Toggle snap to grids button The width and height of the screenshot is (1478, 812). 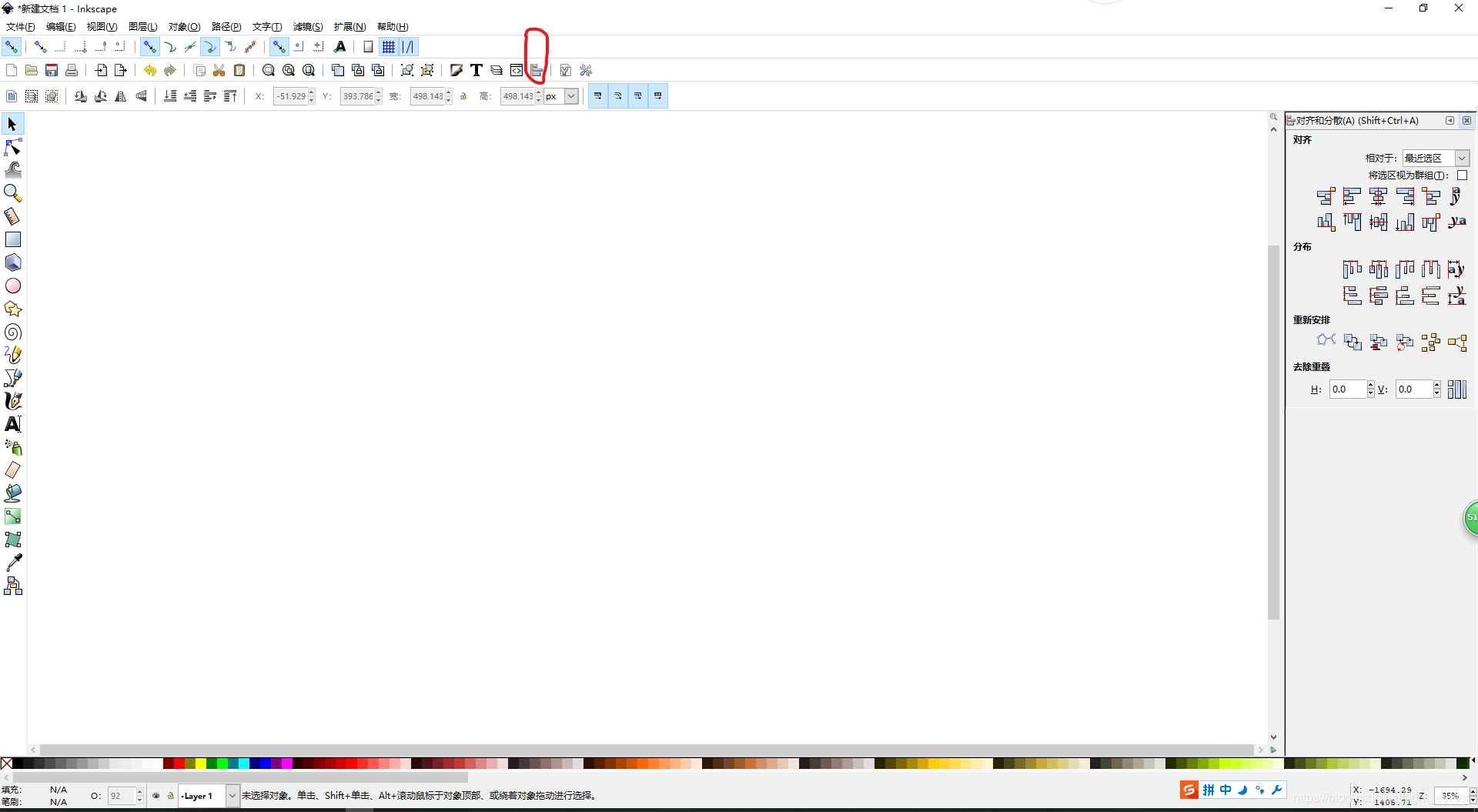click(x=389, y=47)
